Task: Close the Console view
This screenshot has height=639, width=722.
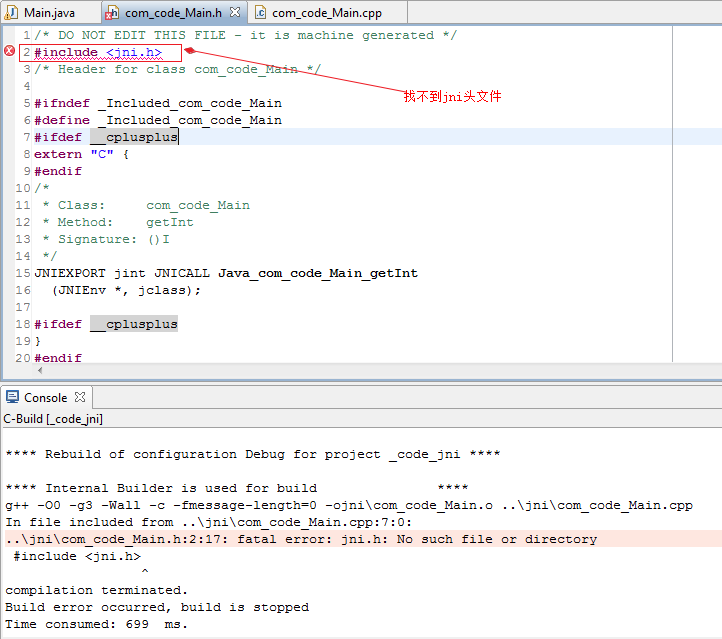Action: pos(80,397)
